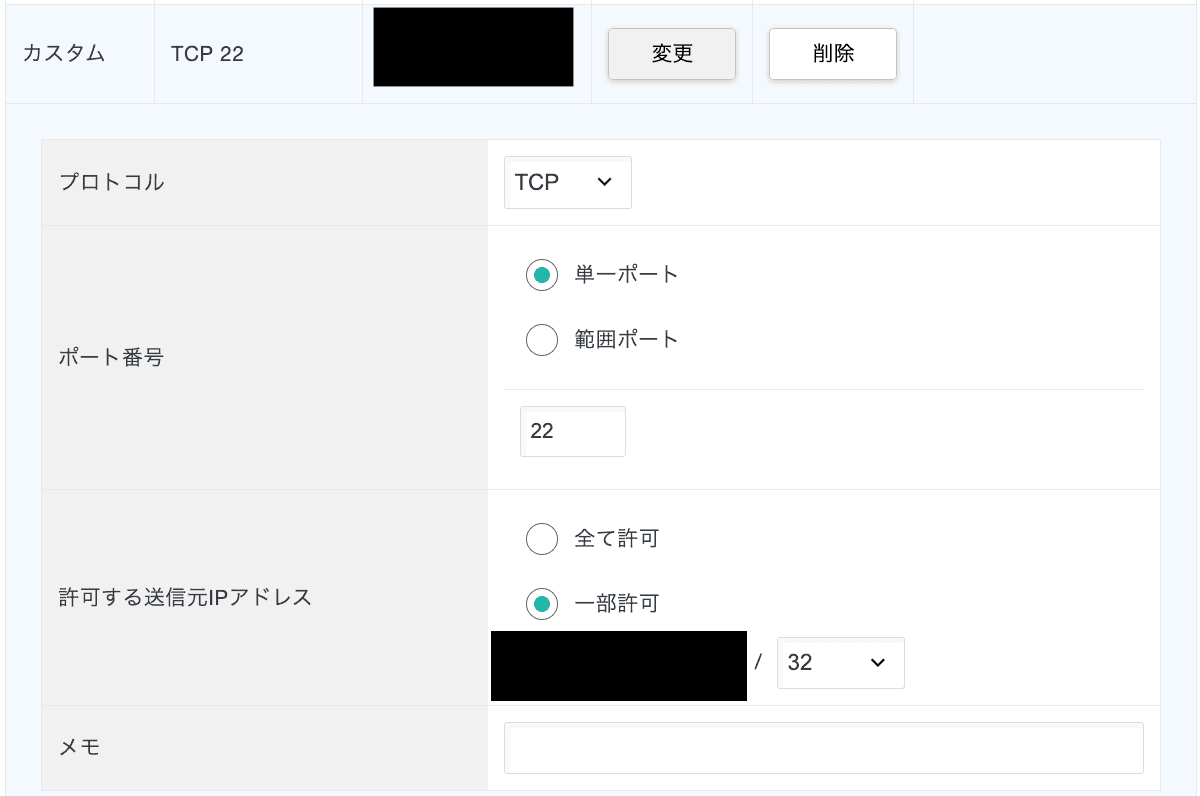
Task: Click the プロトコル row label
Action: coord(112,183)
